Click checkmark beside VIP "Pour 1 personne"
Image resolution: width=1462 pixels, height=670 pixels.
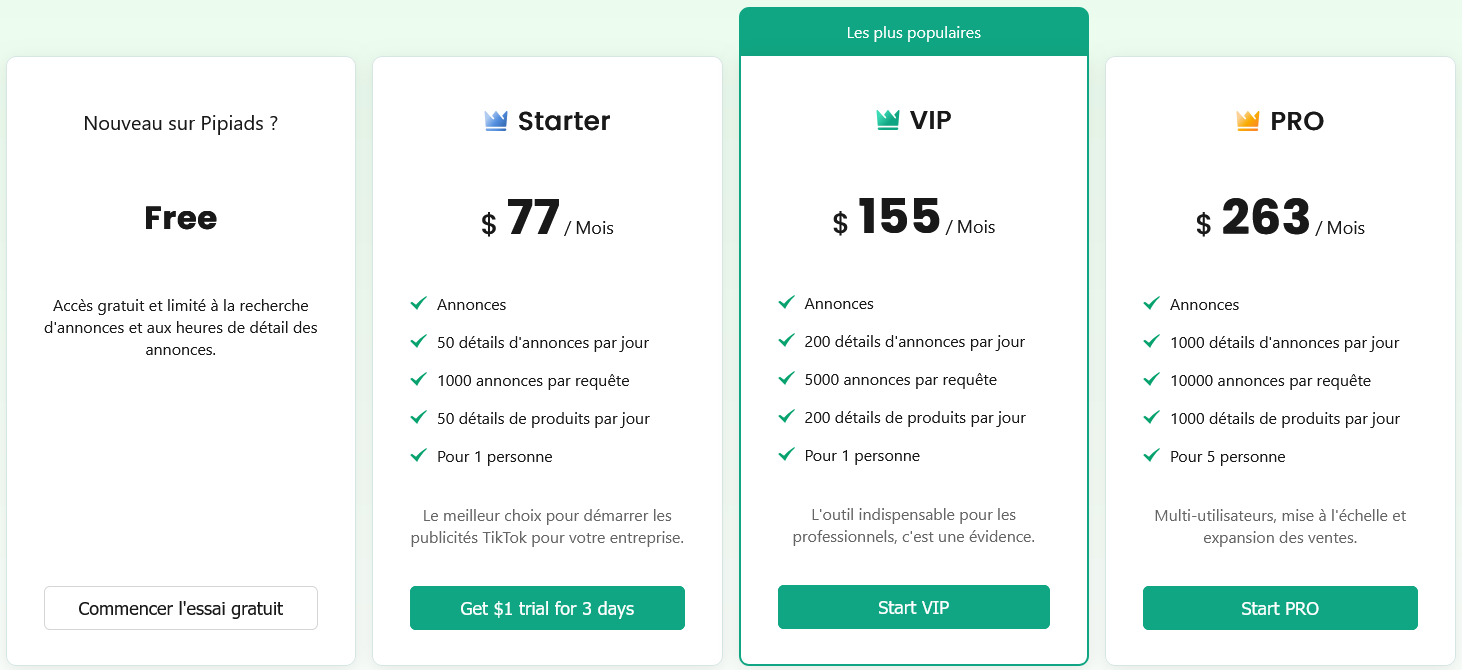(x=787, y=455)
